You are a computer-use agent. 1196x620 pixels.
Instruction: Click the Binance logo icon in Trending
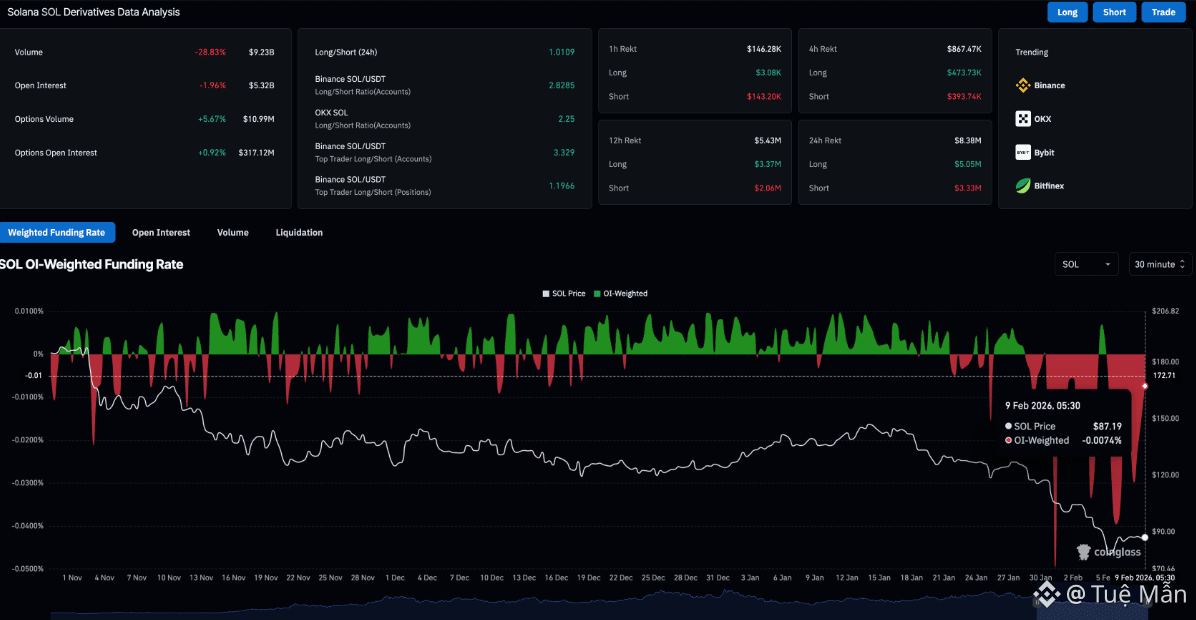1023,85
